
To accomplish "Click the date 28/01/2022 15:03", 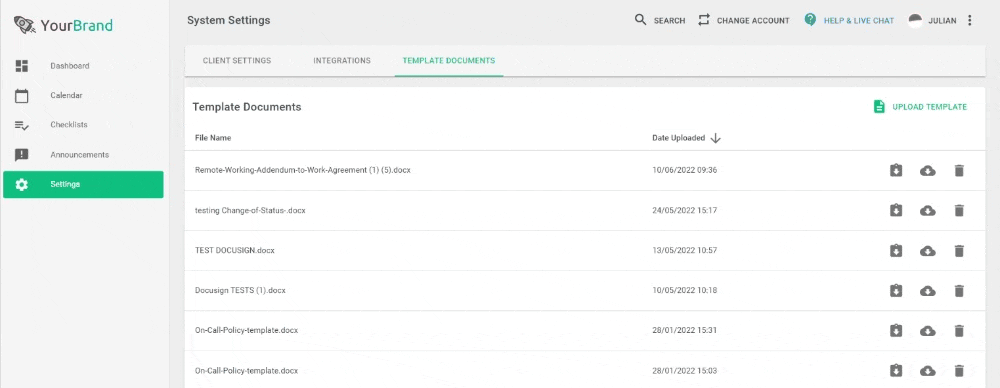I will pos(685,371).
